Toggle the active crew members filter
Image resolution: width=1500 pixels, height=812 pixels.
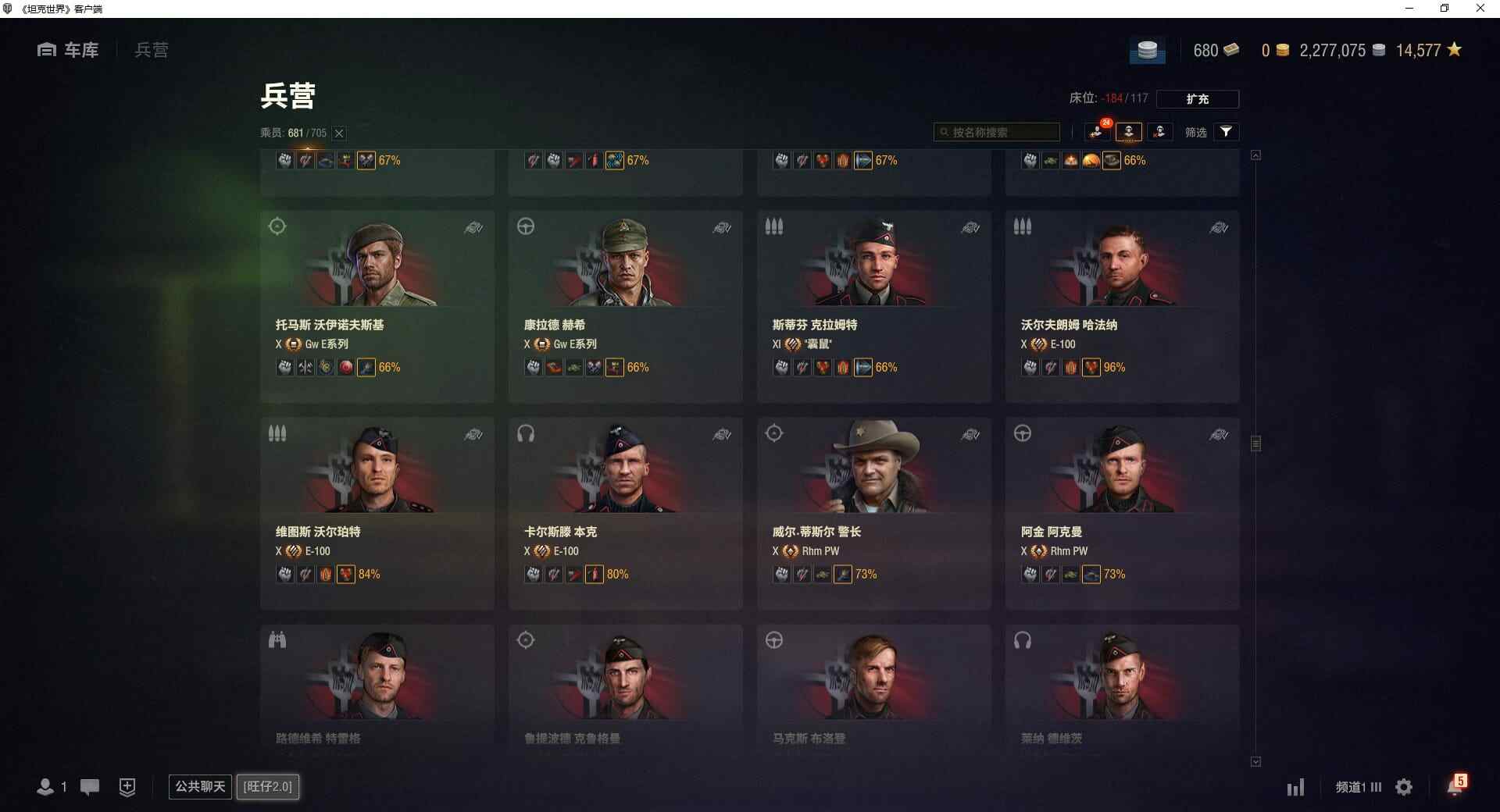(1128, 132)
